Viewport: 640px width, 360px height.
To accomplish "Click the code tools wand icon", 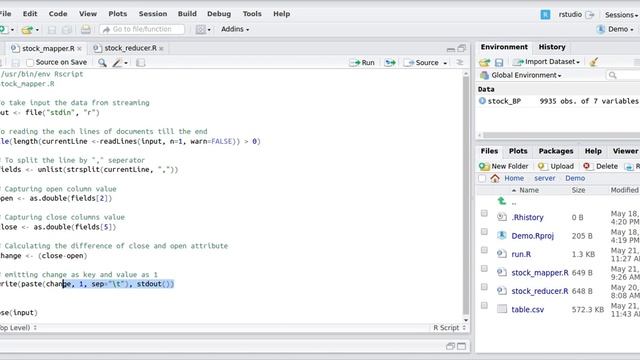I will click(x=117, y=62).
